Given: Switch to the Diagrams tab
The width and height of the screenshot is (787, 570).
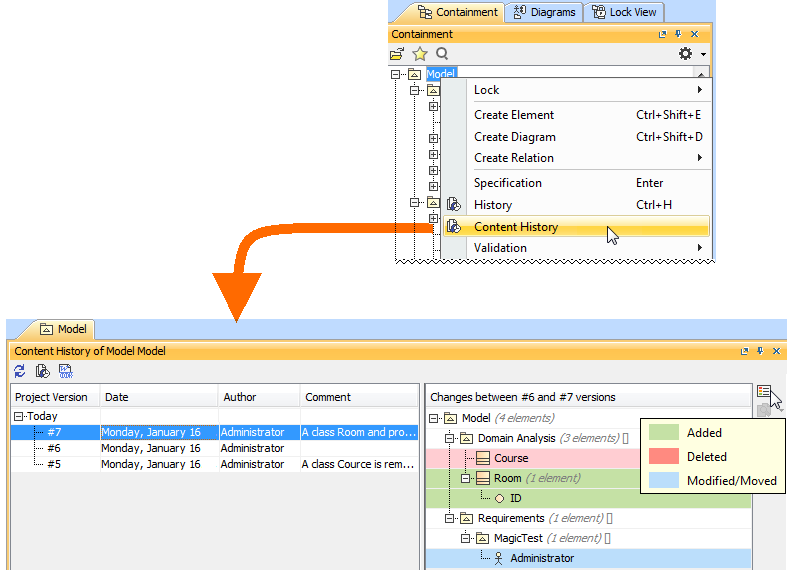Looking at the screenshot, I should pos(545,12).
